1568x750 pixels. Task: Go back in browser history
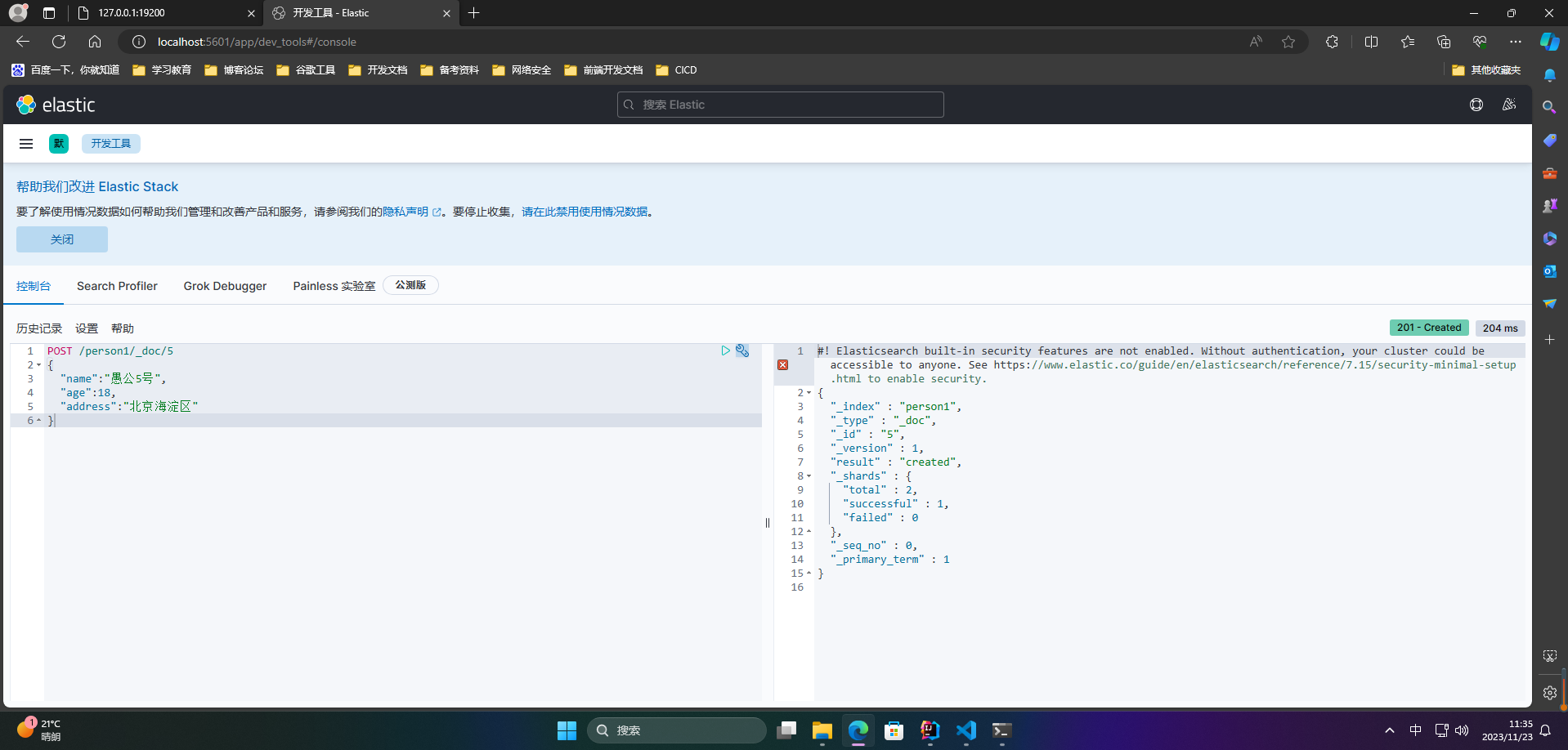[x=23, y=42]
